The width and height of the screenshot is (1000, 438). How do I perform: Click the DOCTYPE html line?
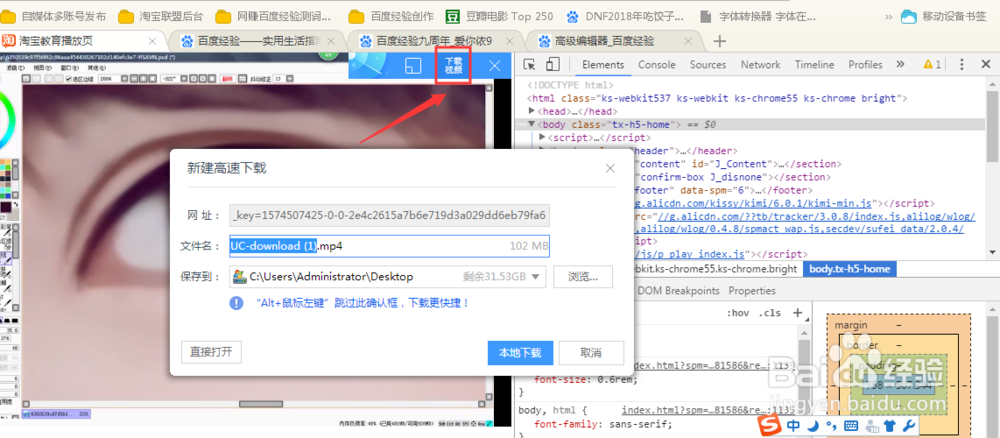pos(570,85)
